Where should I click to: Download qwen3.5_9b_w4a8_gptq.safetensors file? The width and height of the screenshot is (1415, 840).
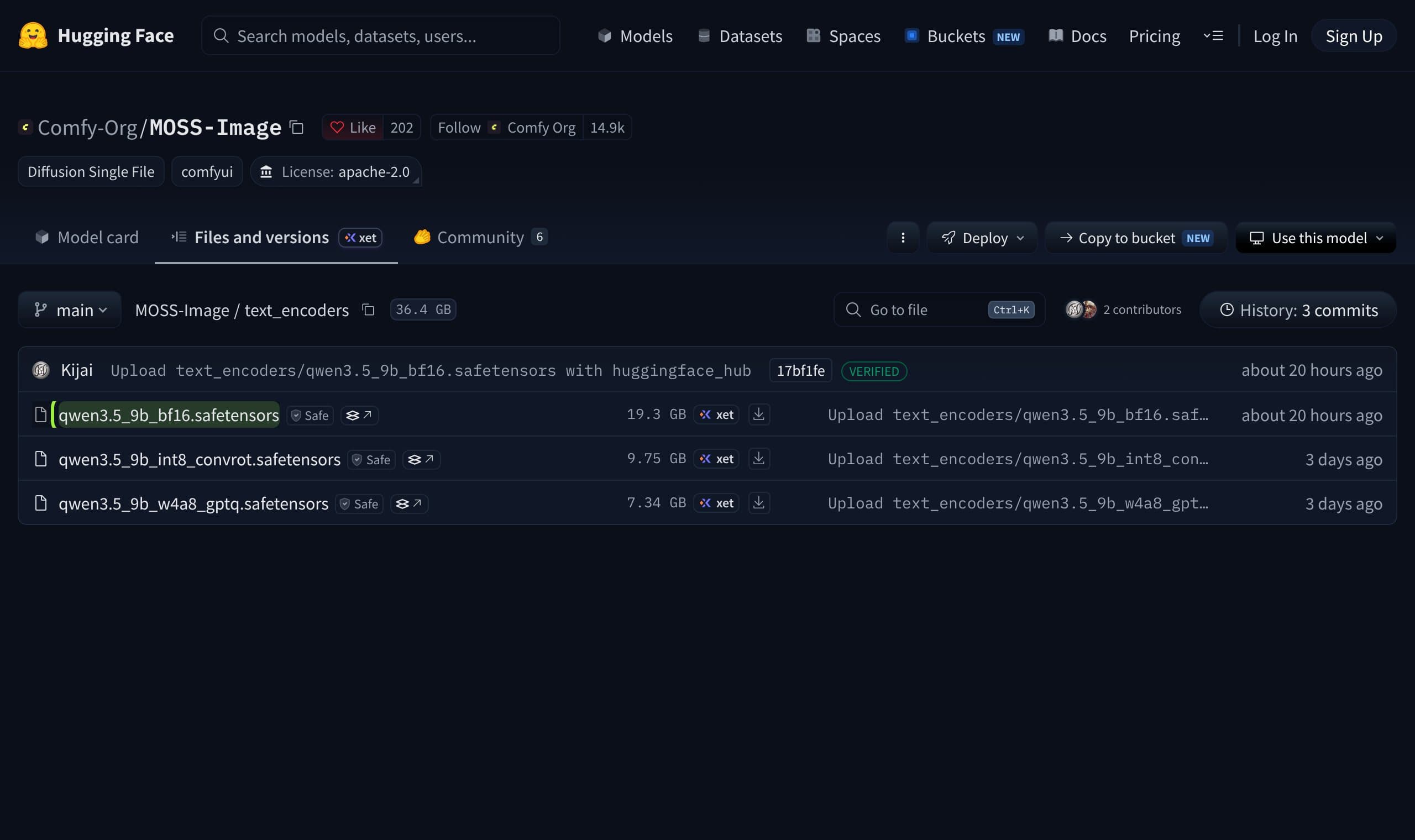pyautogui.click(x=759, y=503)
